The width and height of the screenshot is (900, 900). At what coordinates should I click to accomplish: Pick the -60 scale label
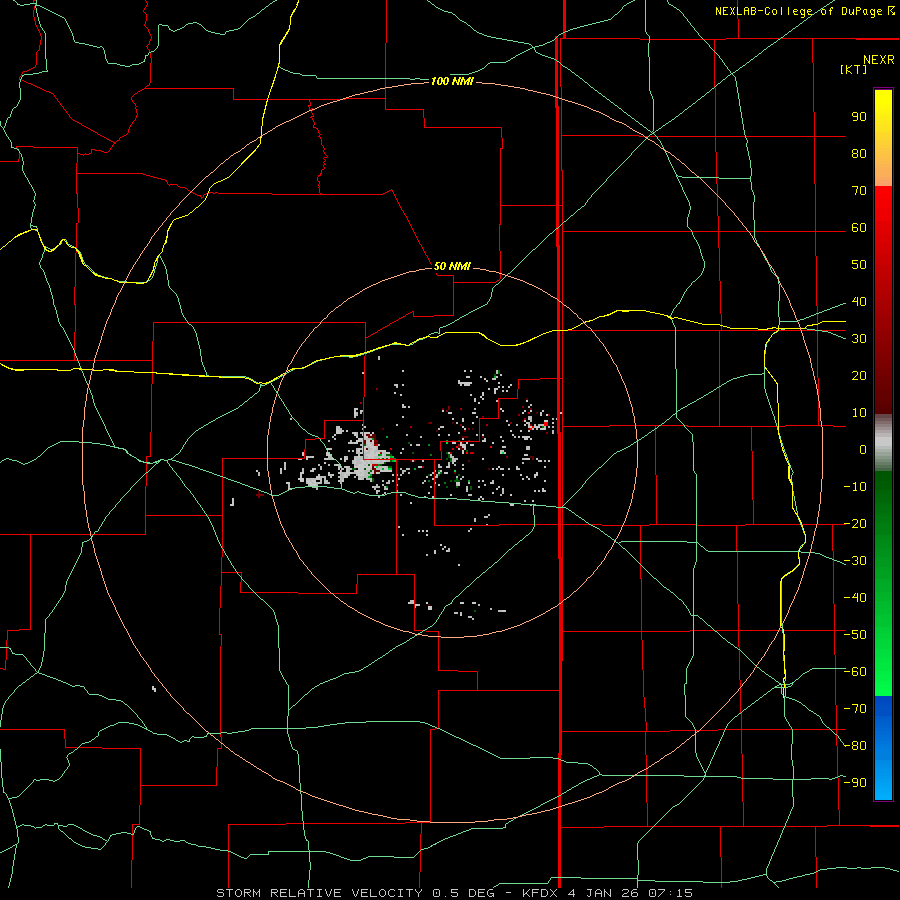[x=855, y=672]
